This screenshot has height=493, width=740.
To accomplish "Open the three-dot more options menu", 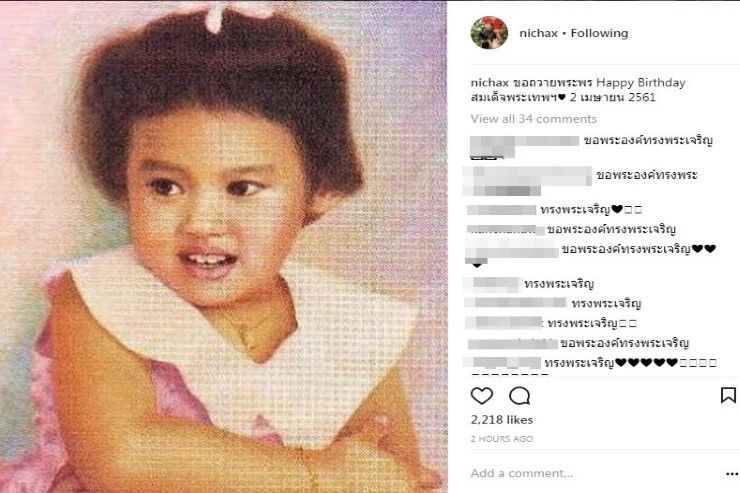I will 732,474.
